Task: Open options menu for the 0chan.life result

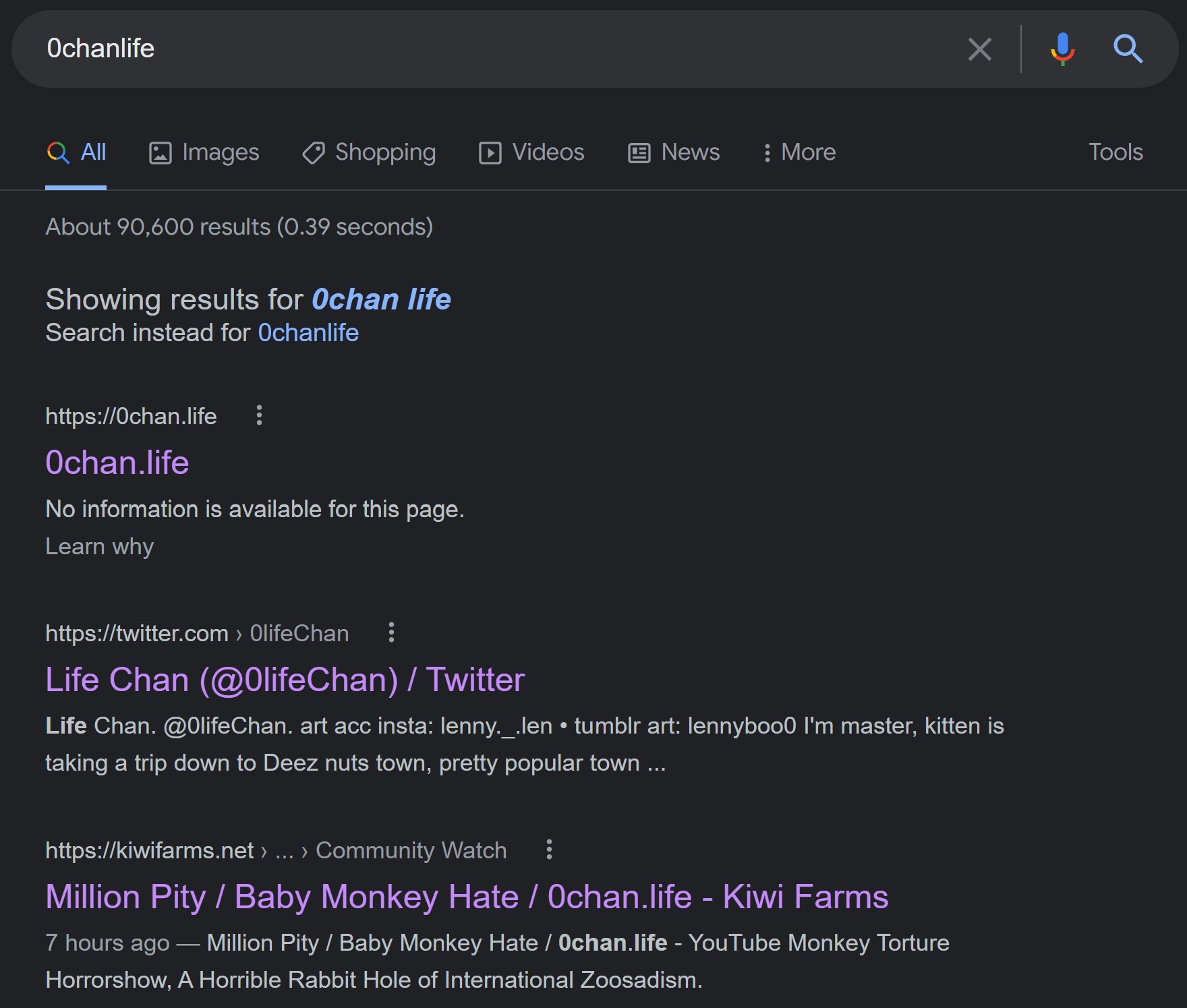Action: pos(259,415)
